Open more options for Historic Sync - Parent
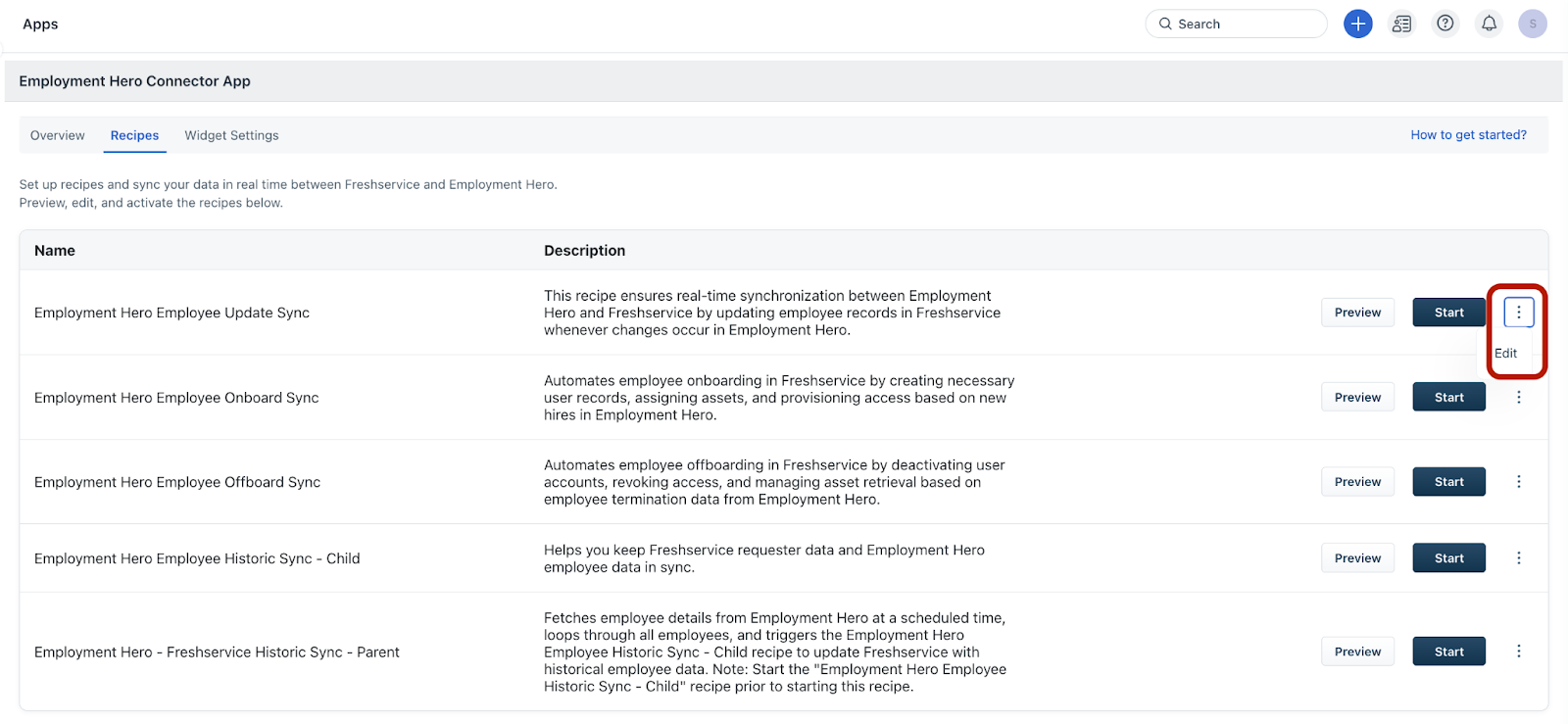This screenshot has height=724, width=1568. pos(1519,651)
